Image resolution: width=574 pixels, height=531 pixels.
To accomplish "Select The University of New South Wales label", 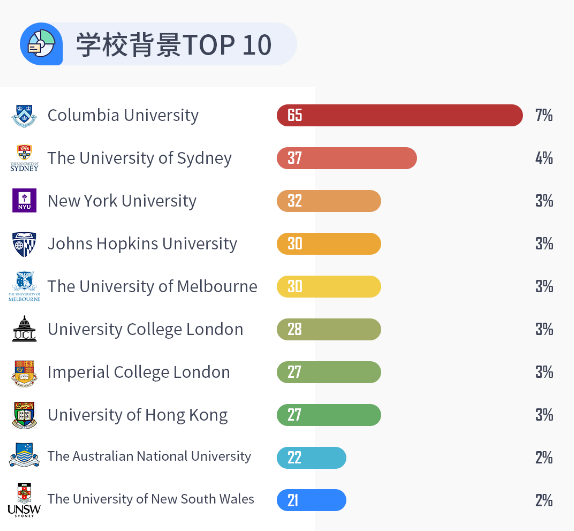I will (x=151, y=499).
